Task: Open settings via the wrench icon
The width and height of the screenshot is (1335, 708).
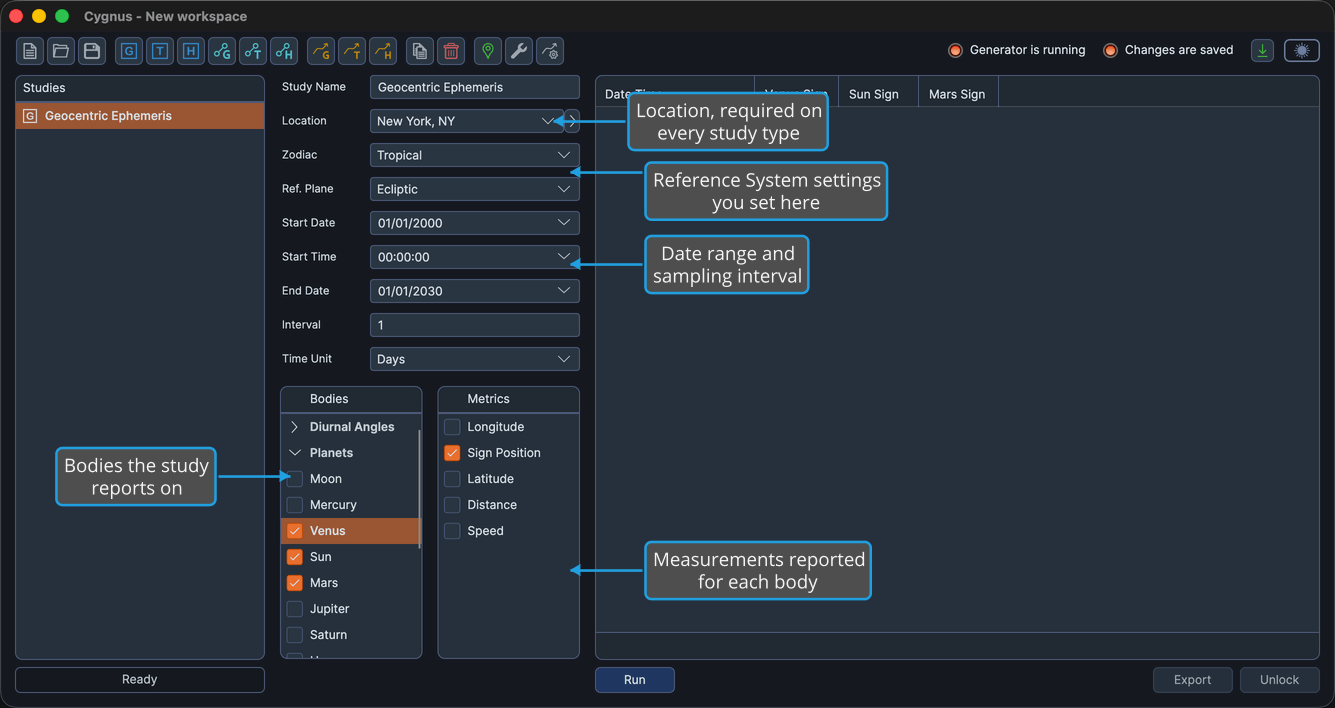Action: pos(519,51)
